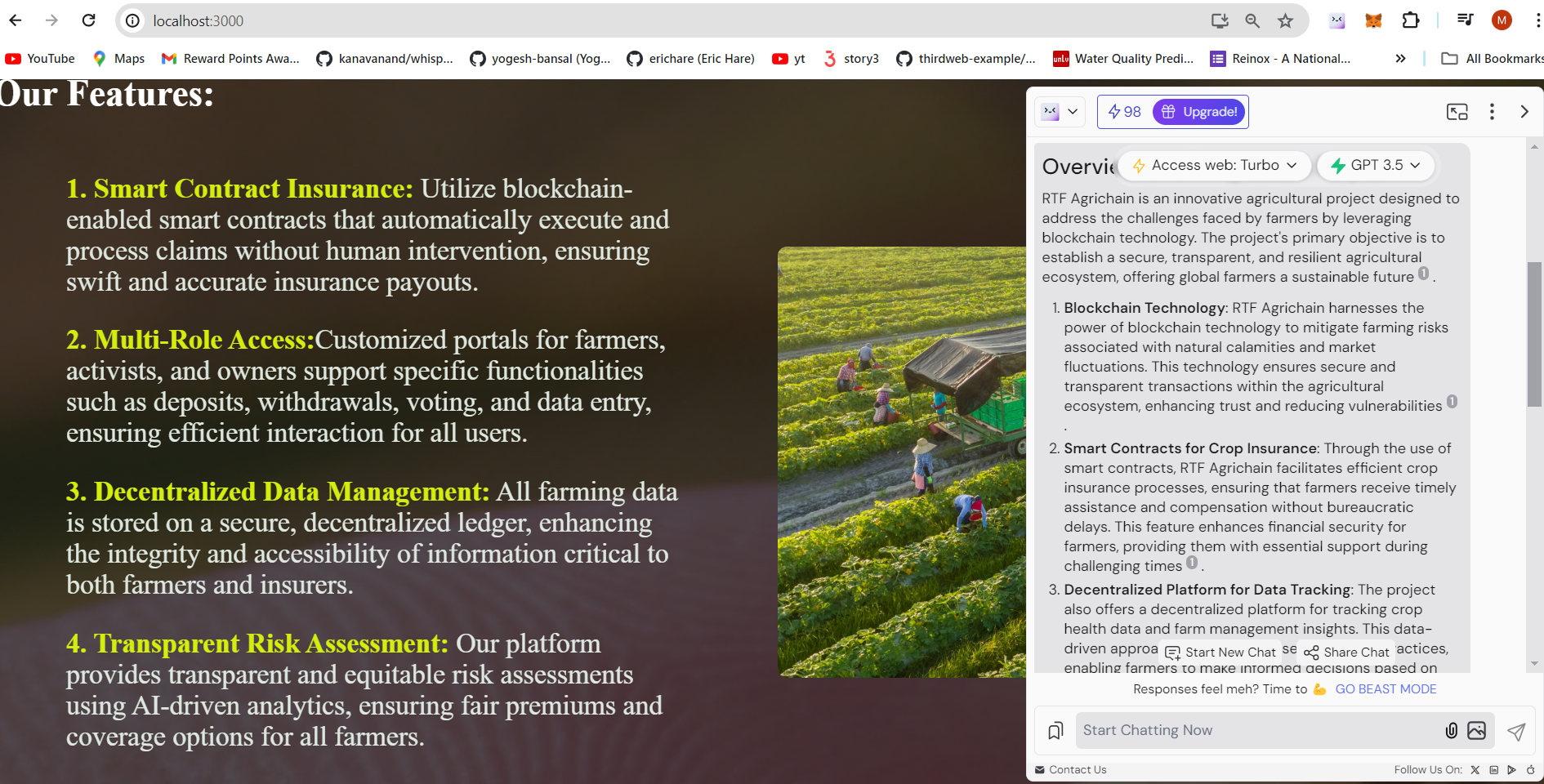Open the GPT 3.5 model selector
Viewport: 1544px width, 784px height.
coord(1375,165)
